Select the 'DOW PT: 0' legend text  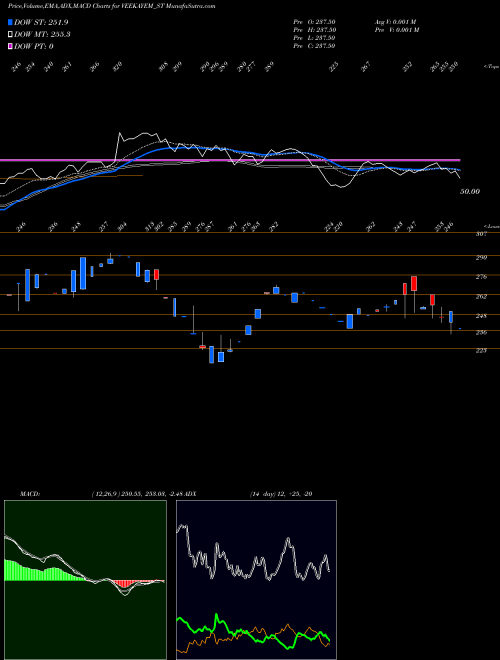[x=34, y=46]
